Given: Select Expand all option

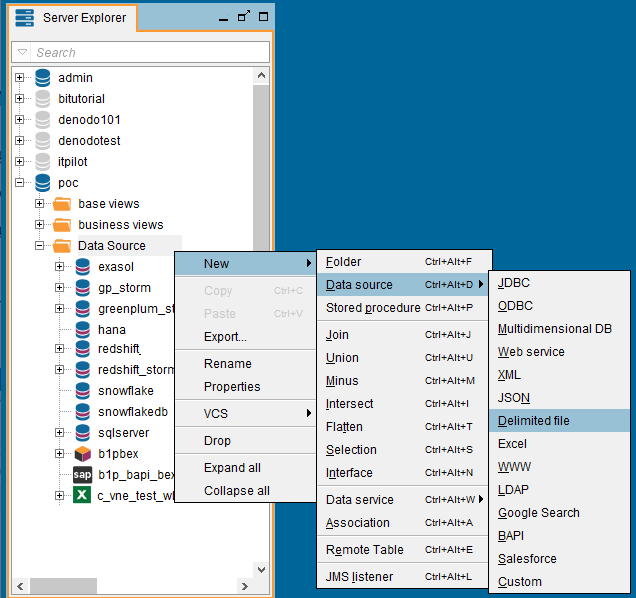Looking at the screenshot, I should 245,468.
